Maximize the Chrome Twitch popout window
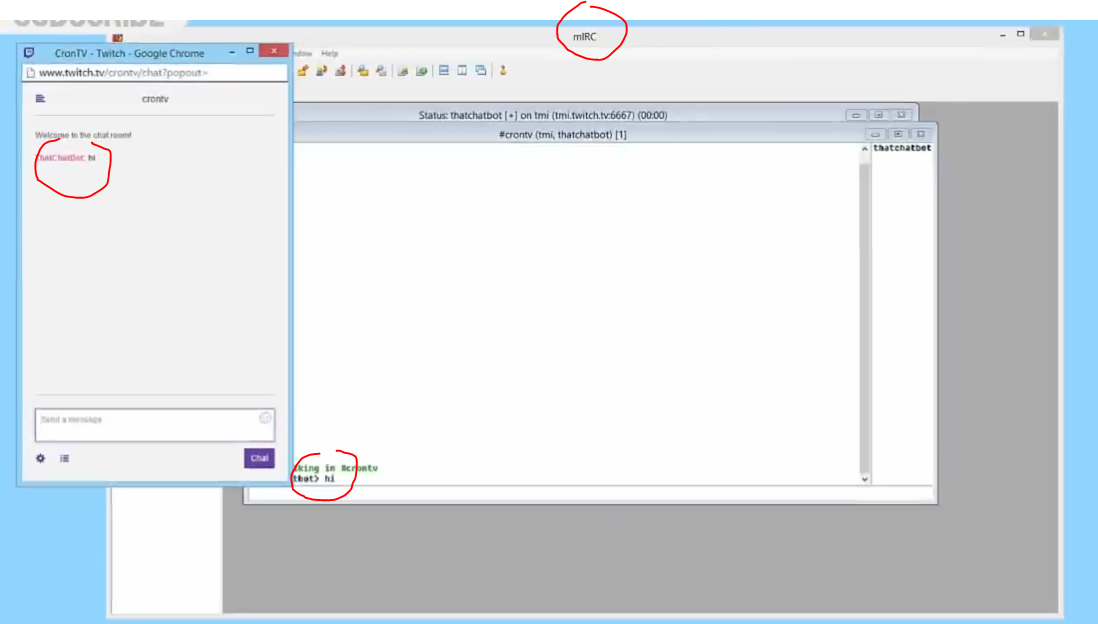The width and height of the screenshot is (1098, 624). click(x=250, y=51)
